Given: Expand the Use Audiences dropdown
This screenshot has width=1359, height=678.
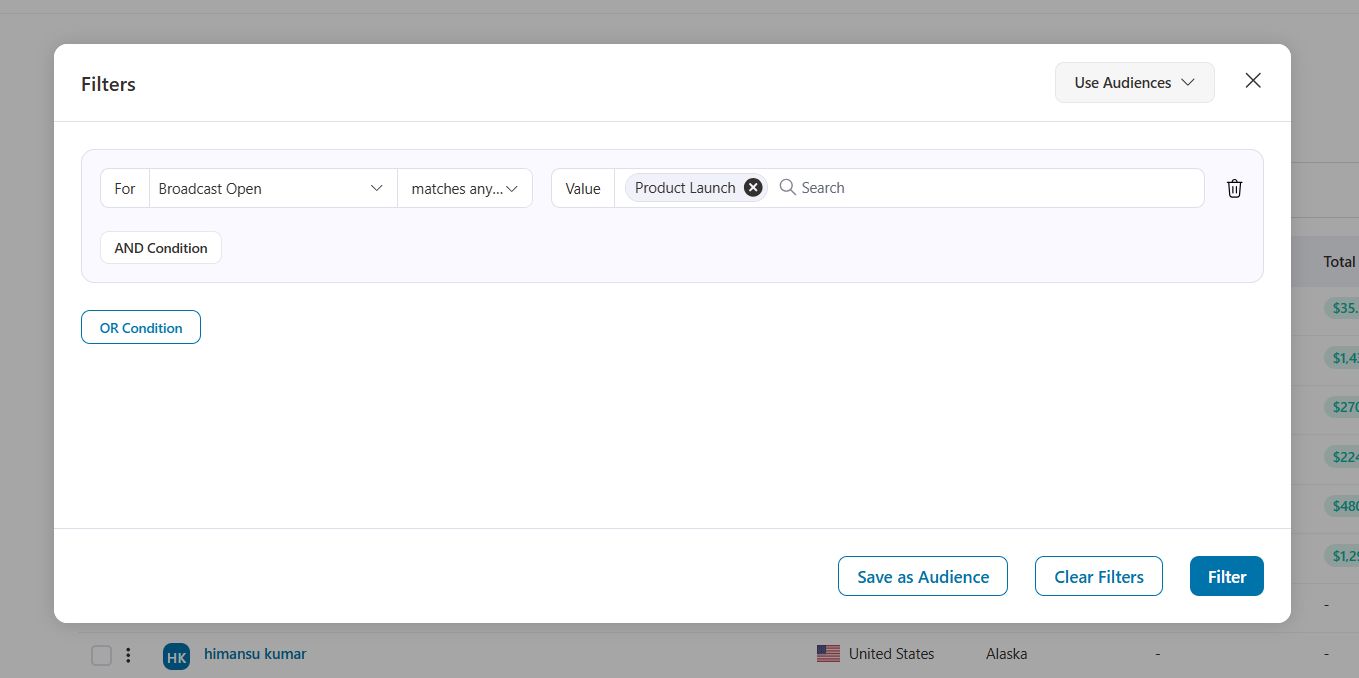Looking at the screenshot, I should (1134, 83).
